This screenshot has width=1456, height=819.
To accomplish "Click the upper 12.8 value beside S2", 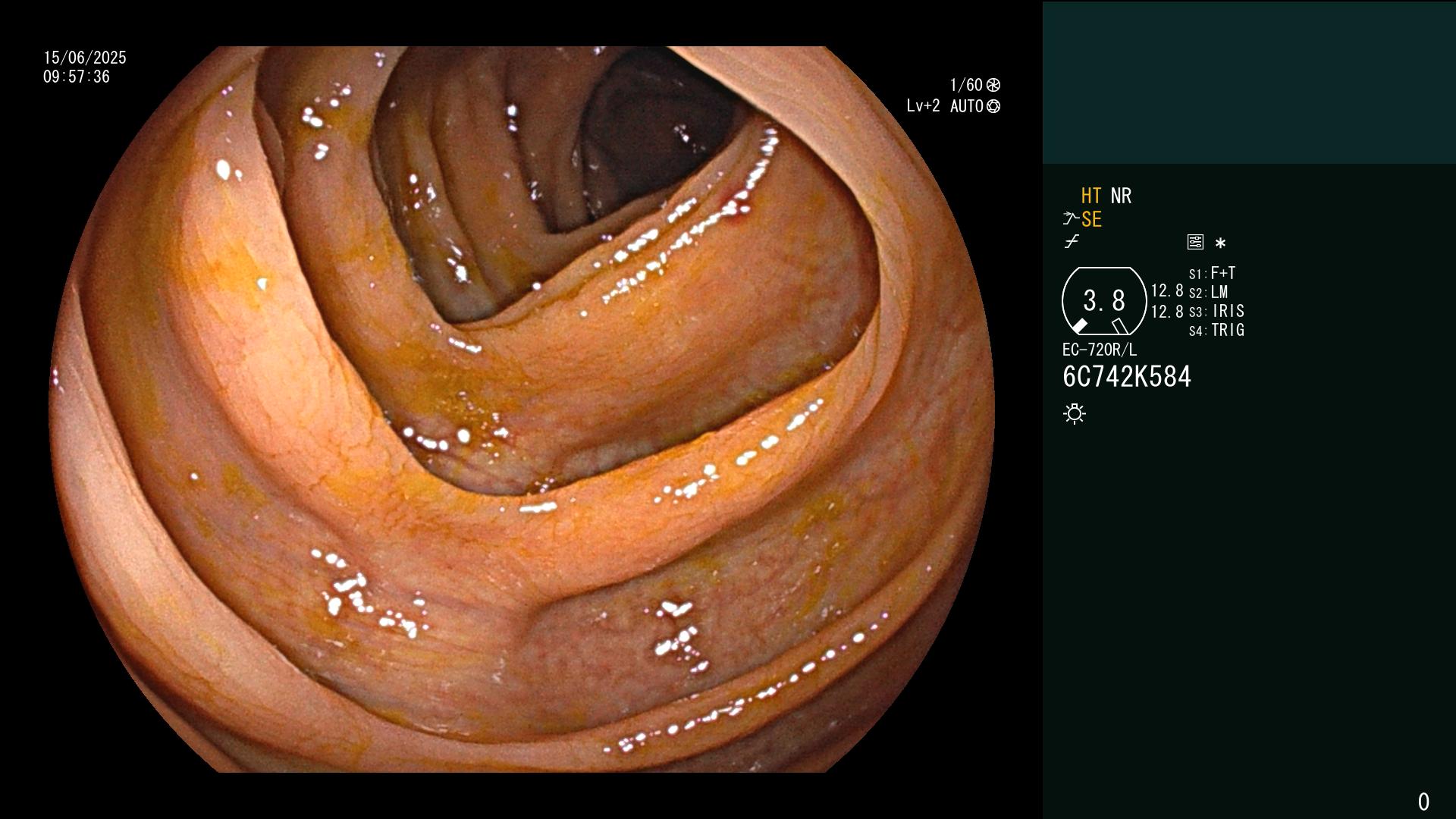I will [x=1167, y=290].
